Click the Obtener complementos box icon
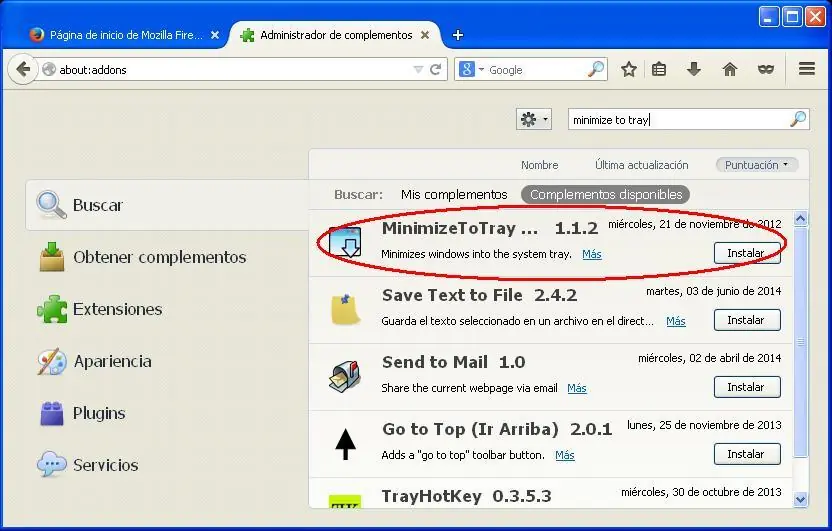The image size is (832, 531). [52, 257]
